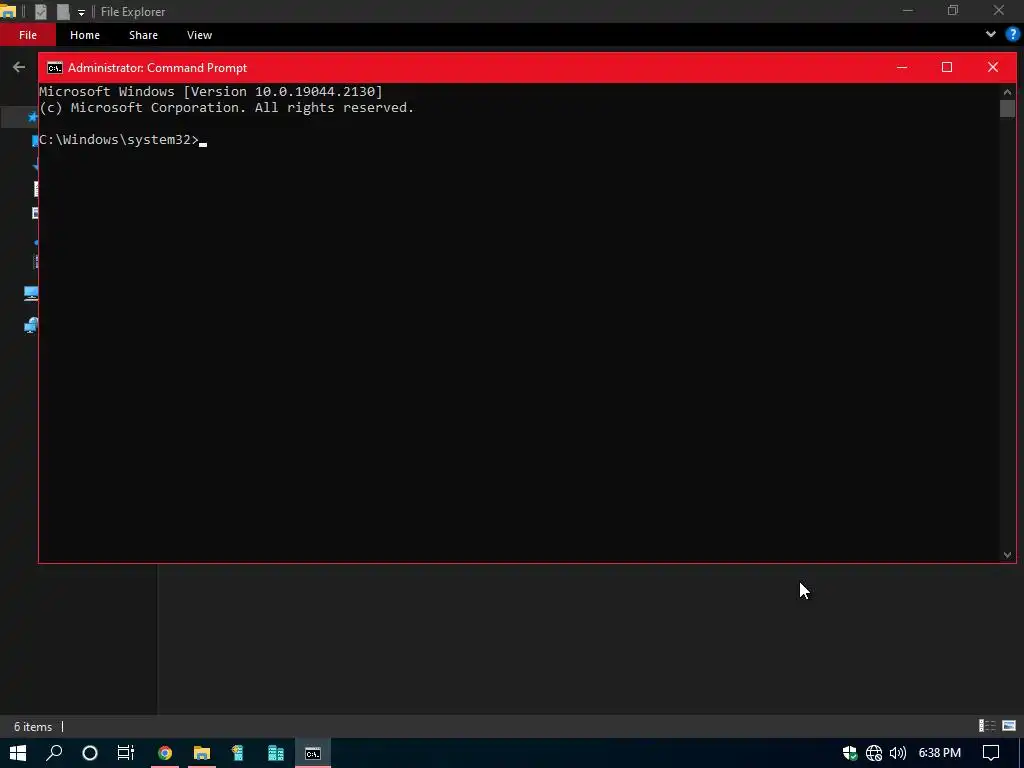This screenshot has width=1024, height=768.
Task: Open Task View on taskbar
Action: 126,753
